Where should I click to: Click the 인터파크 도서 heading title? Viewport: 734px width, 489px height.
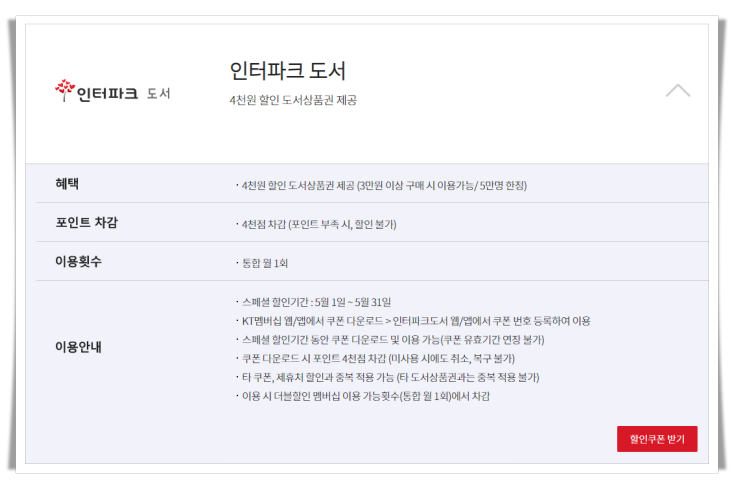click(x=287, y=71)
